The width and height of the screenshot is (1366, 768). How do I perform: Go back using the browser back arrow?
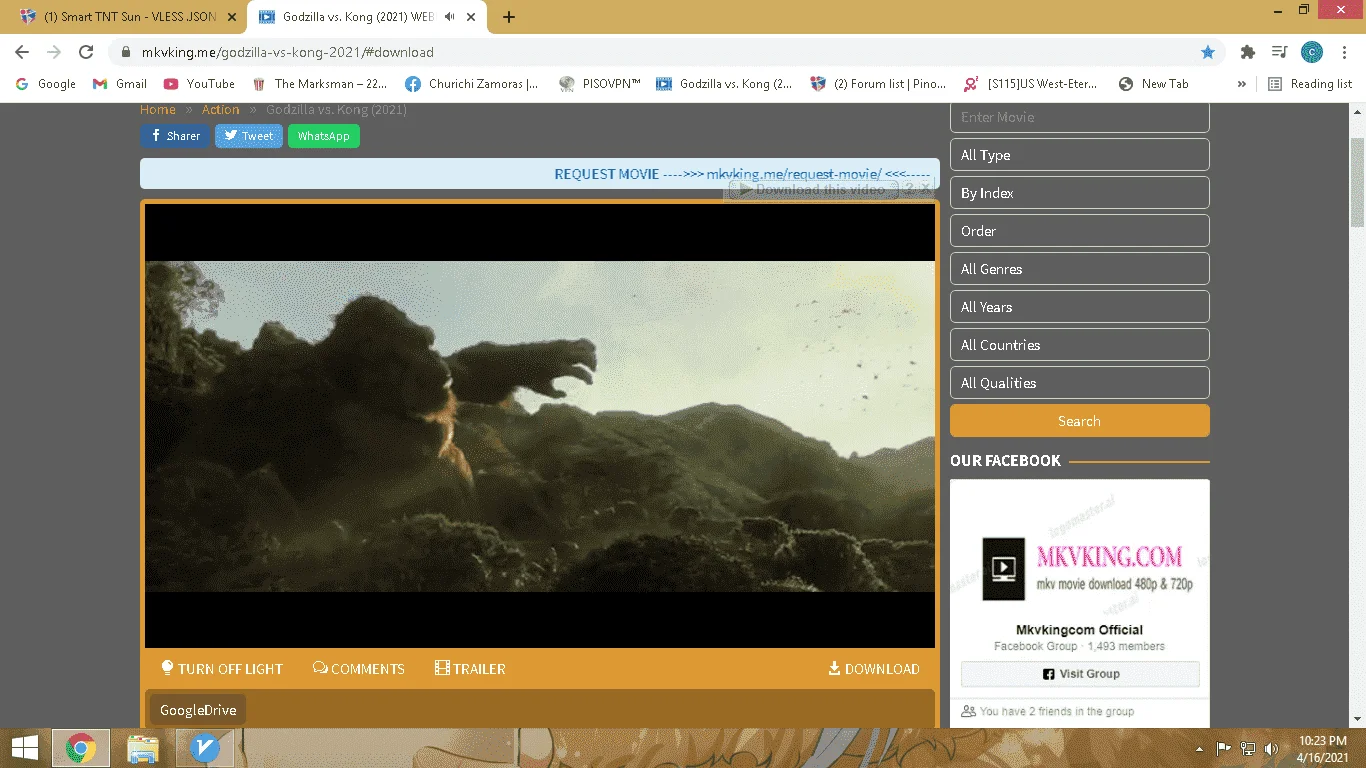[22, 52]
